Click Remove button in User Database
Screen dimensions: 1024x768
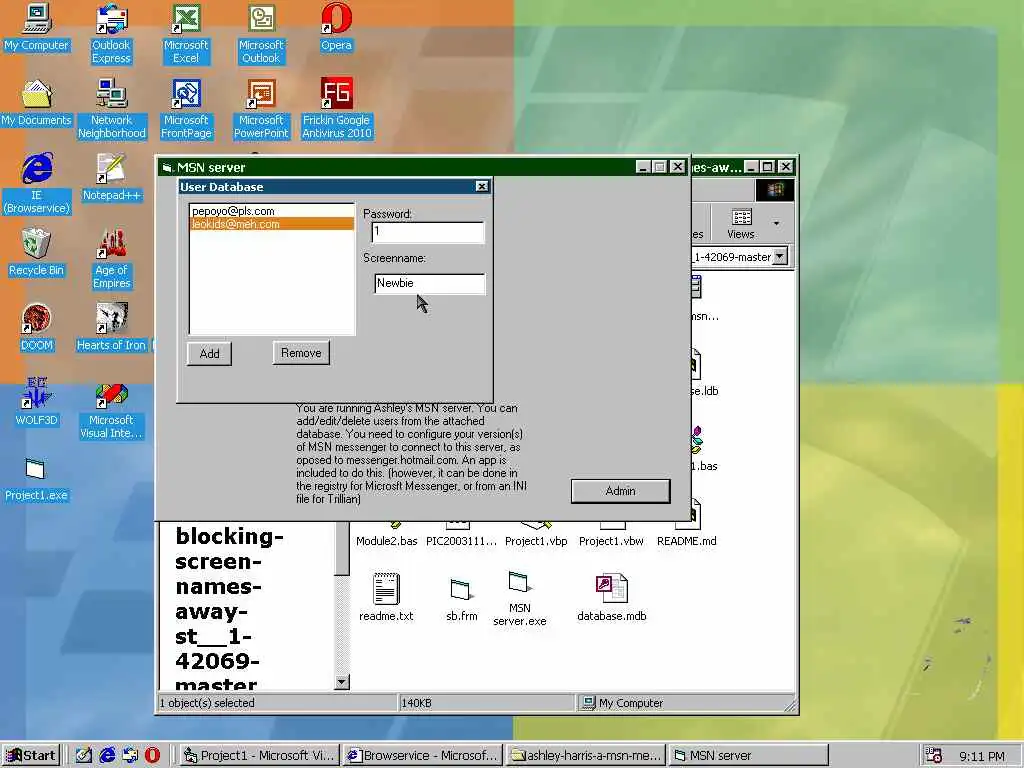pos(301,353)
